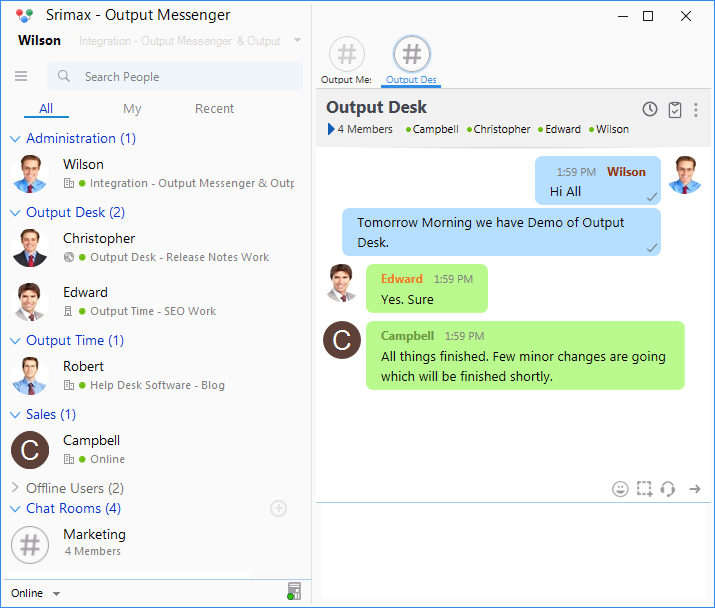Collapse the Administration group

[15, 139]
